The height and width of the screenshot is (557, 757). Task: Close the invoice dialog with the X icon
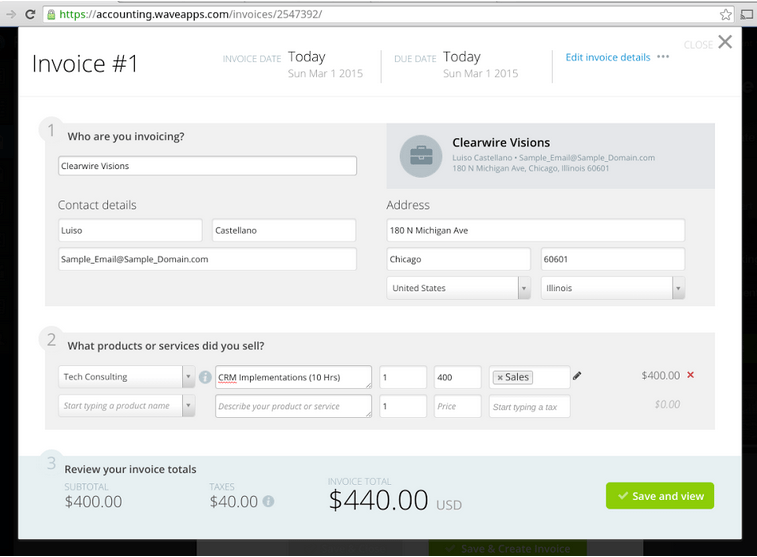click(725, 42)
